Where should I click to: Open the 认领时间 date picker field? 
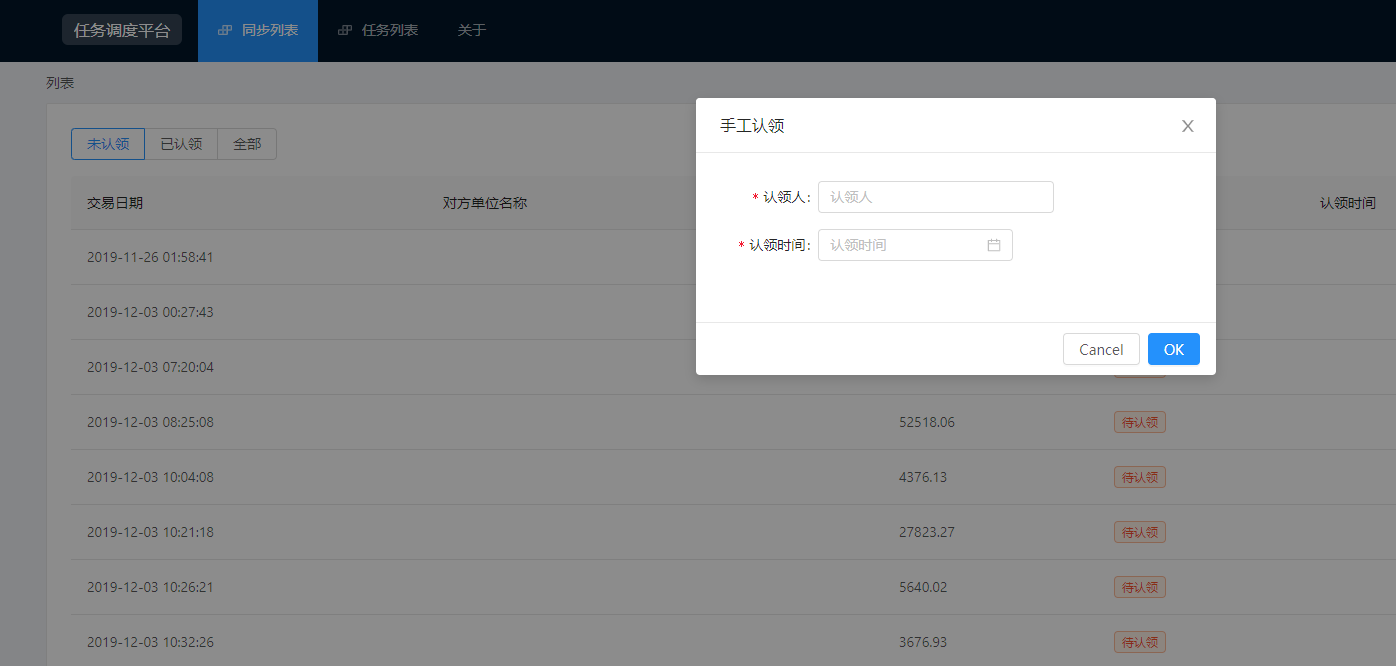click(x=915, y=245)
